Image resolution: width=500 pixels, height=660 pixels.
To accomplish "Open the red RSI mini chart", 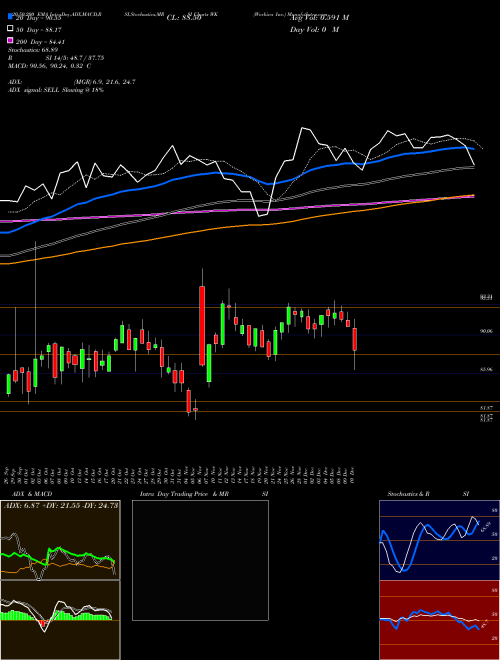I will click(x=439, y=620).
